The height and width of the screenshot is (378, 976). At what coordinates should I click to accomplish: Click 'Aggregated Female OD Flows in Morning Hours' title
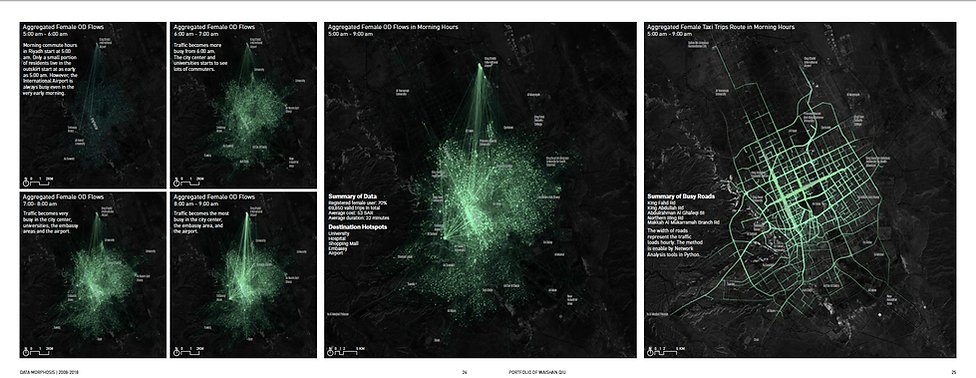click(393, 27)
